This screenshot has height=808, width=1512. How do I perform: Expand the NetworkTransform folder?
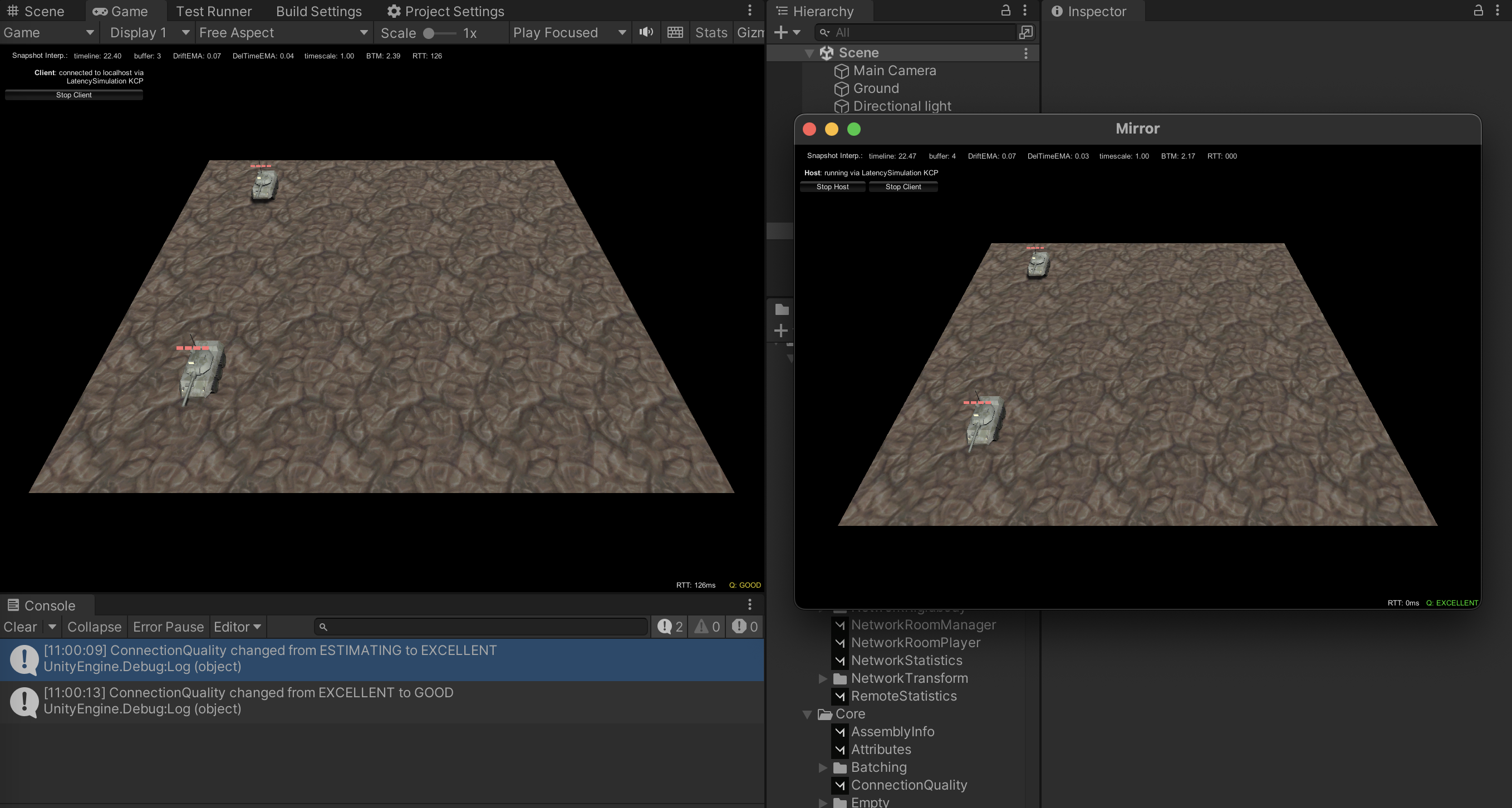tap(823, 678)
